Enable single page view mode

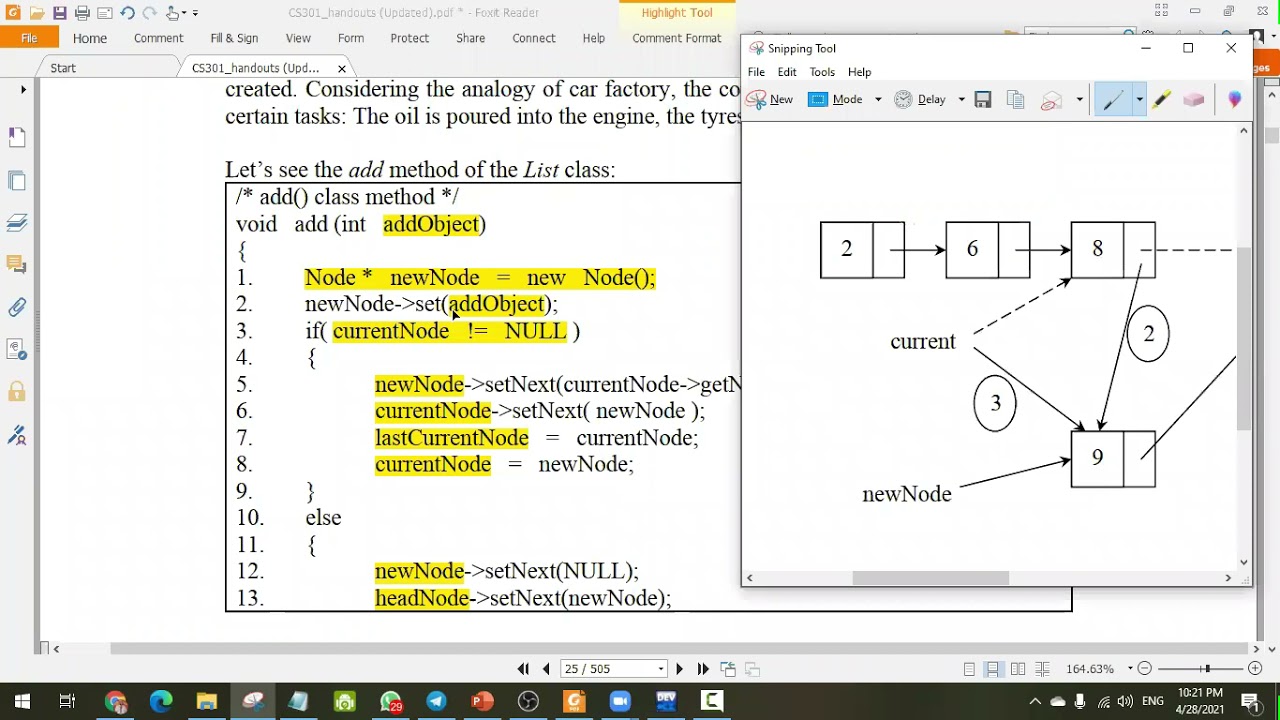coord(969,669)
